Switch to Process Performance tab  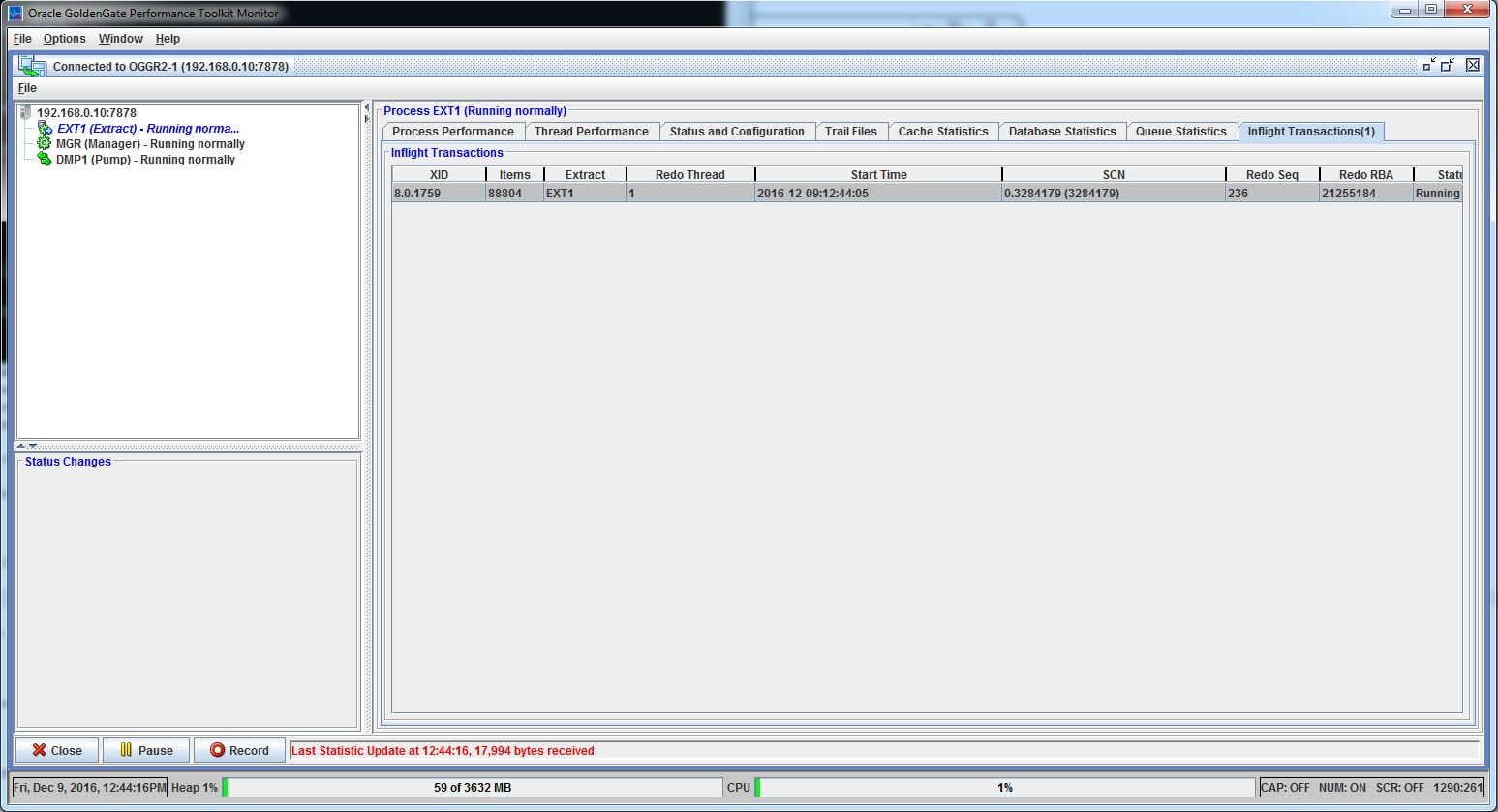click(453, 132)
